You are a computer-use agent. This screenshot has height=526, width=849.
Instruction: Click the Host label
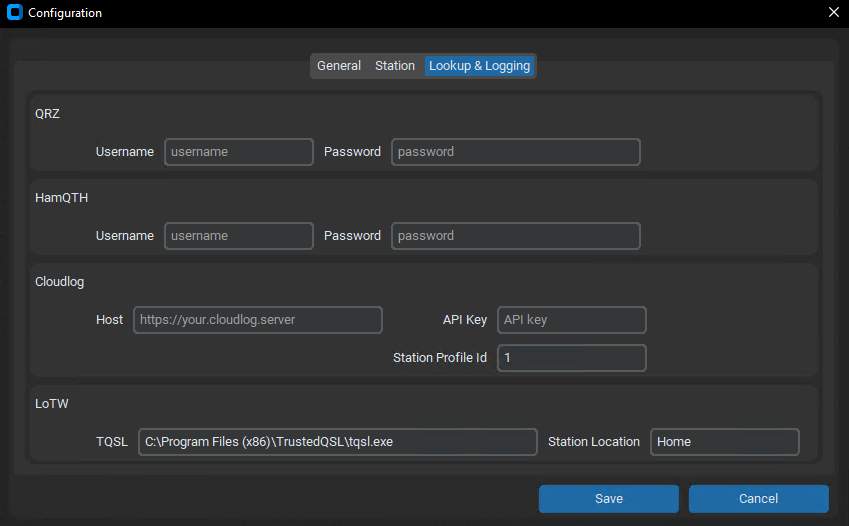pos(109,320)
